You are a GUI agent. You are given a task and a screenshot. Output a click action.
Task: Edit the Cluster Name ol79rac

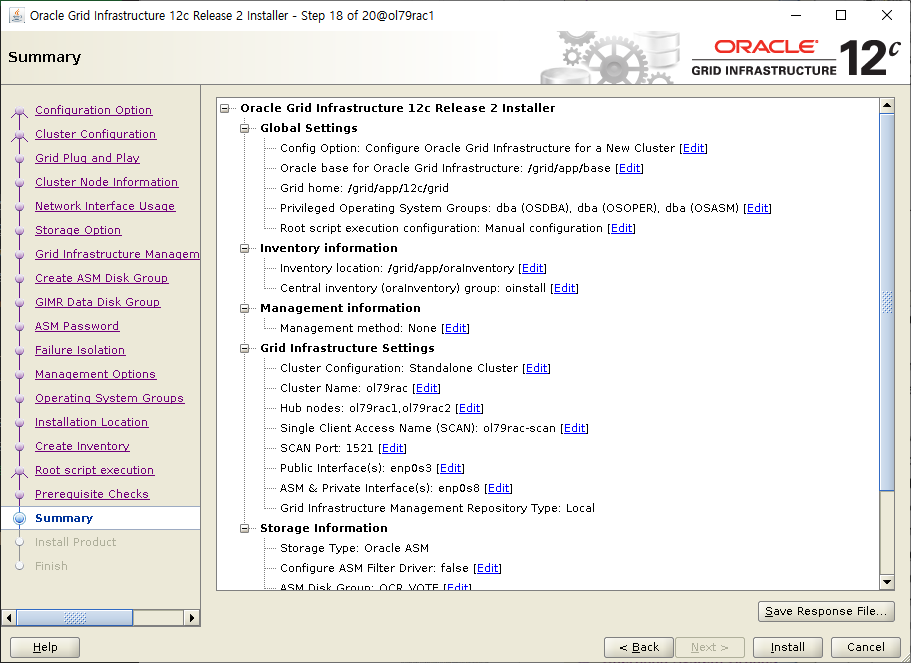click(426, 388)
